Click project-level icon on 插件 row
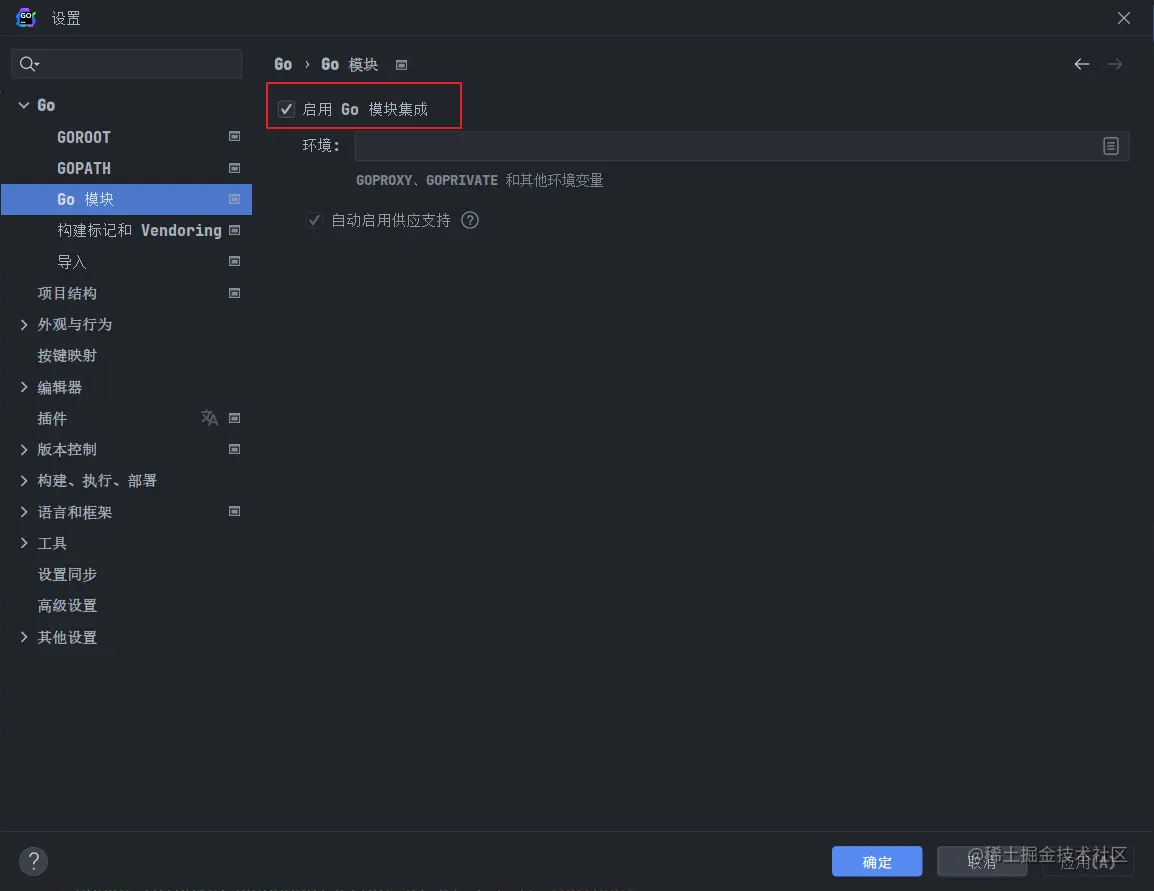Screen dimensions: 1154x891 235,418
